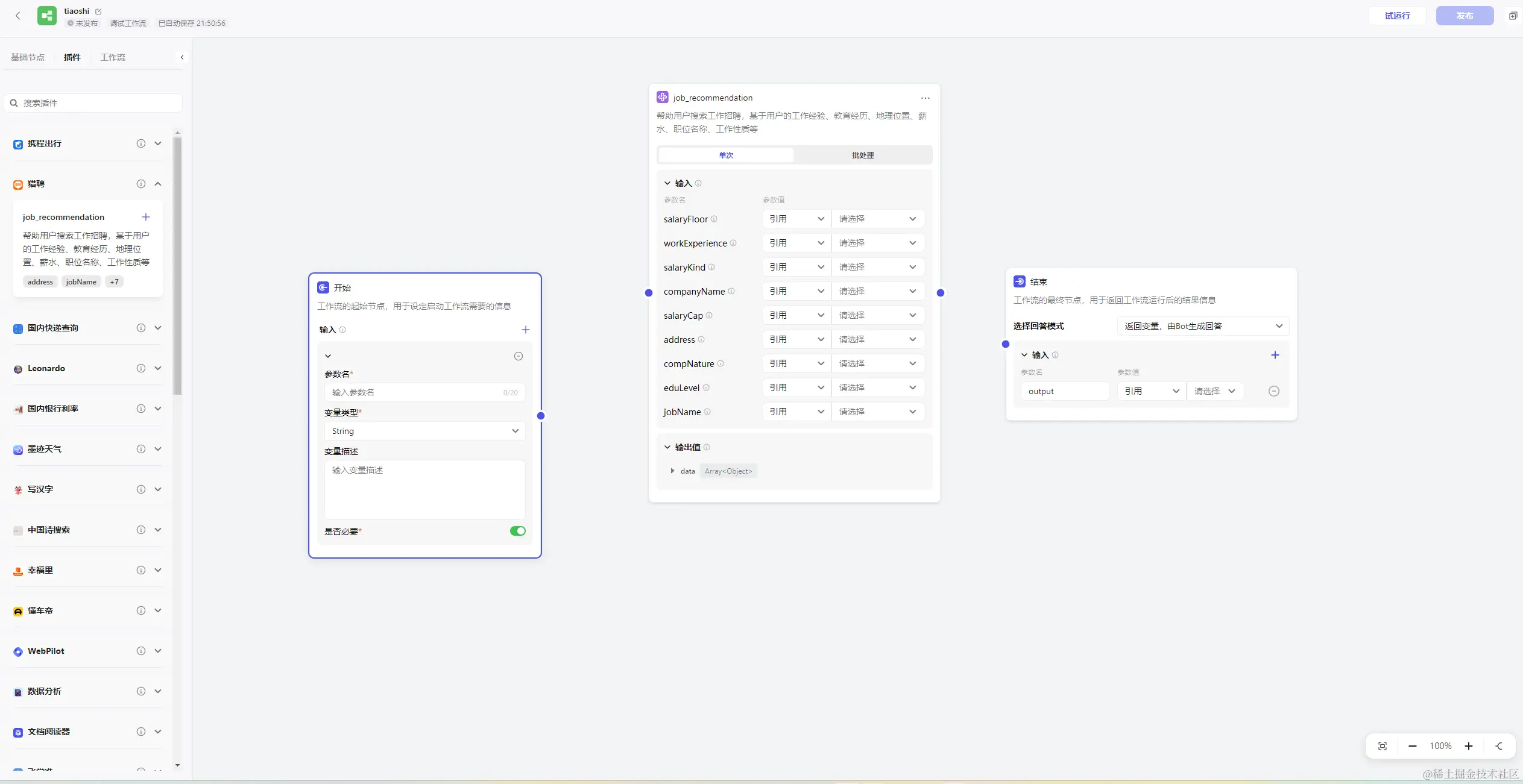Viewport: 1523px width, 784px height.
Task: Click the back arrow in header
Action: 18,16
